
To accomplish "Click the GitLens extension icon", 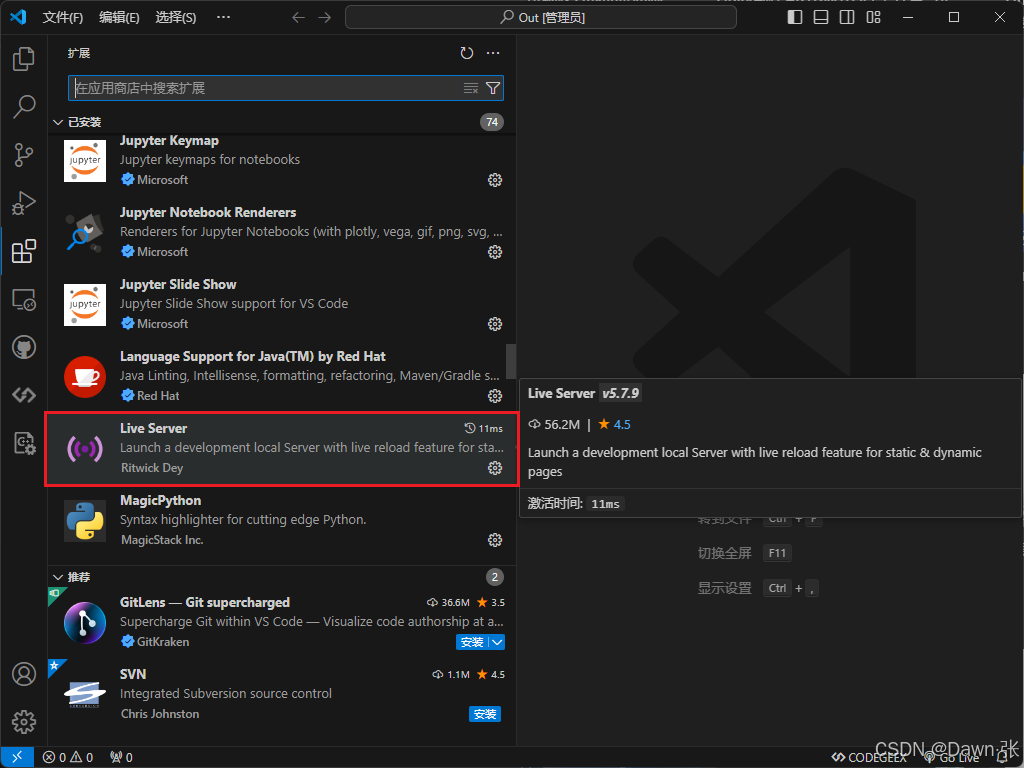I will click(x=85, y=623).
